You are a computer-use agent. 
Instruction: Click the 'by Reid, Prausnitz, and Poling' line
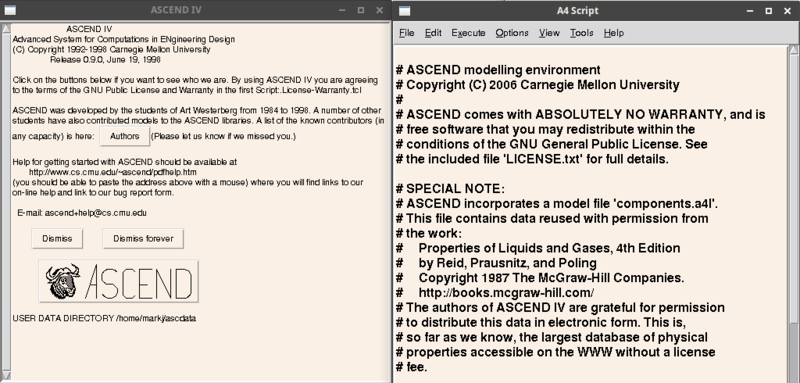click(496, 263)
